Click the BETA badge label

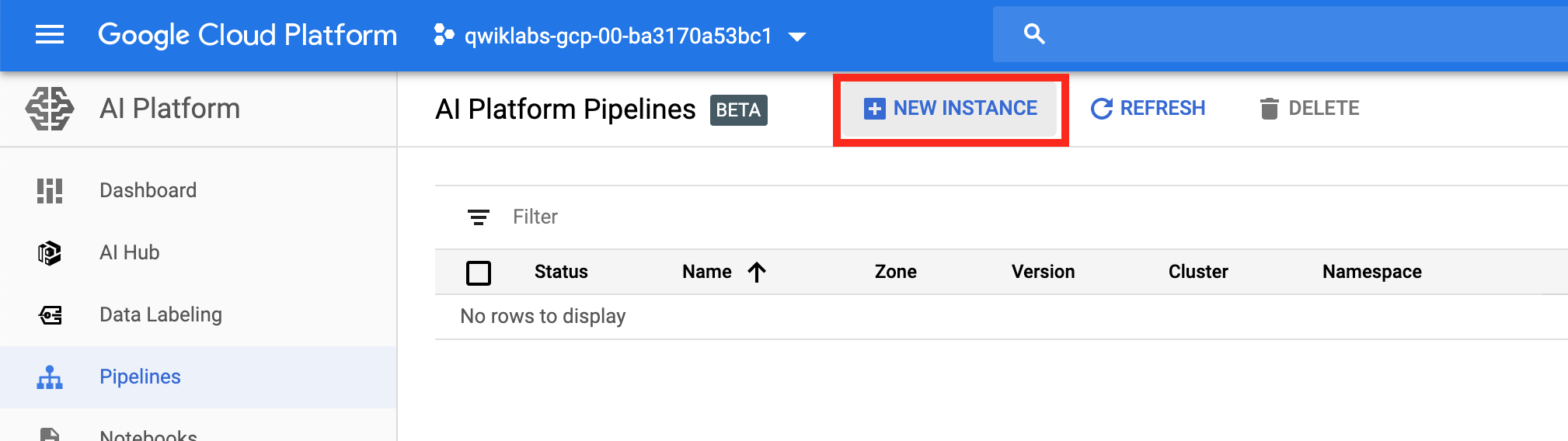(x=738, y=110)
